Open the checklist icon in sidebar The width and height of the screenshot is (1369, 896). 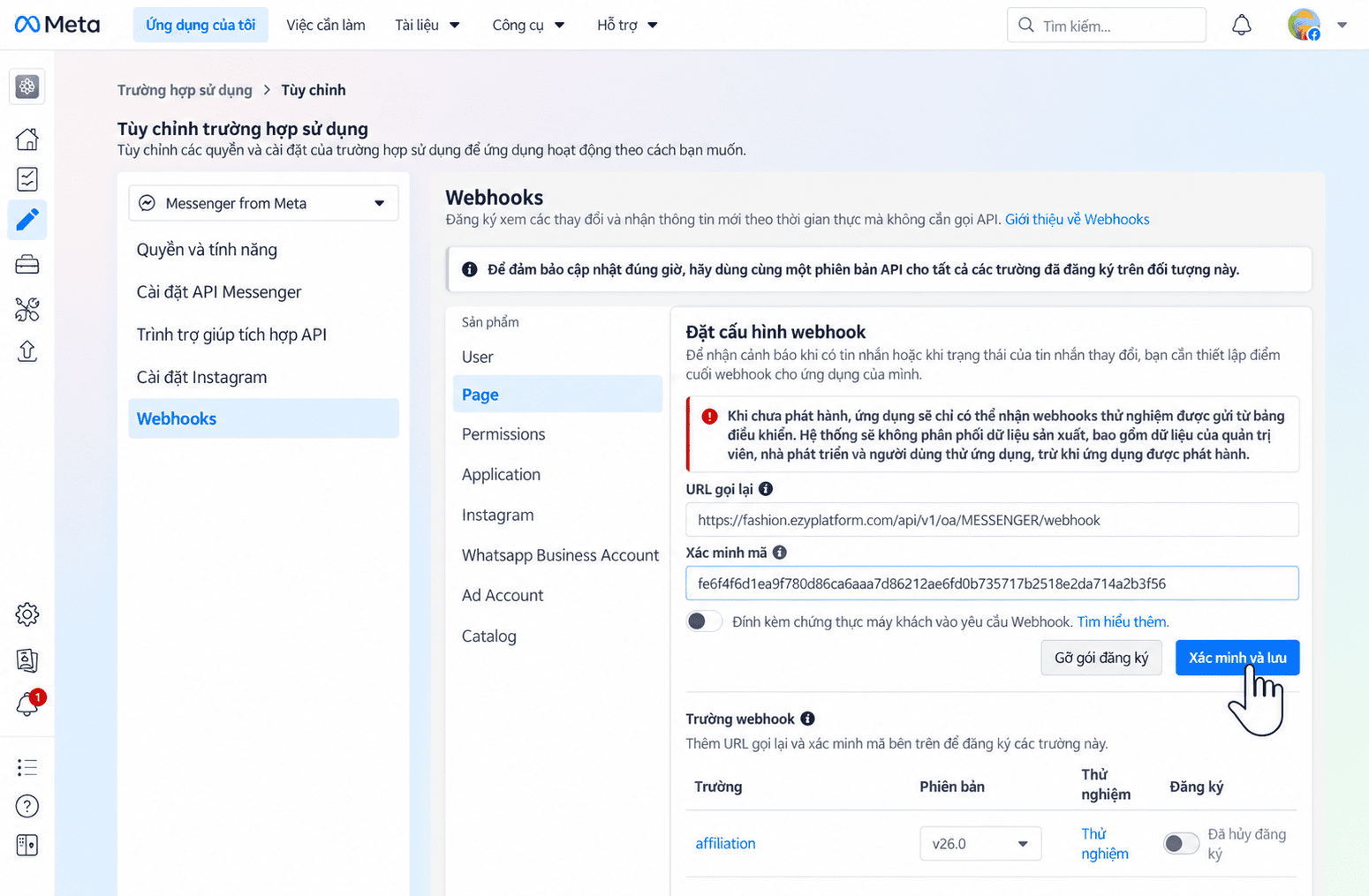pyautogui.click(x=27, y=179)
